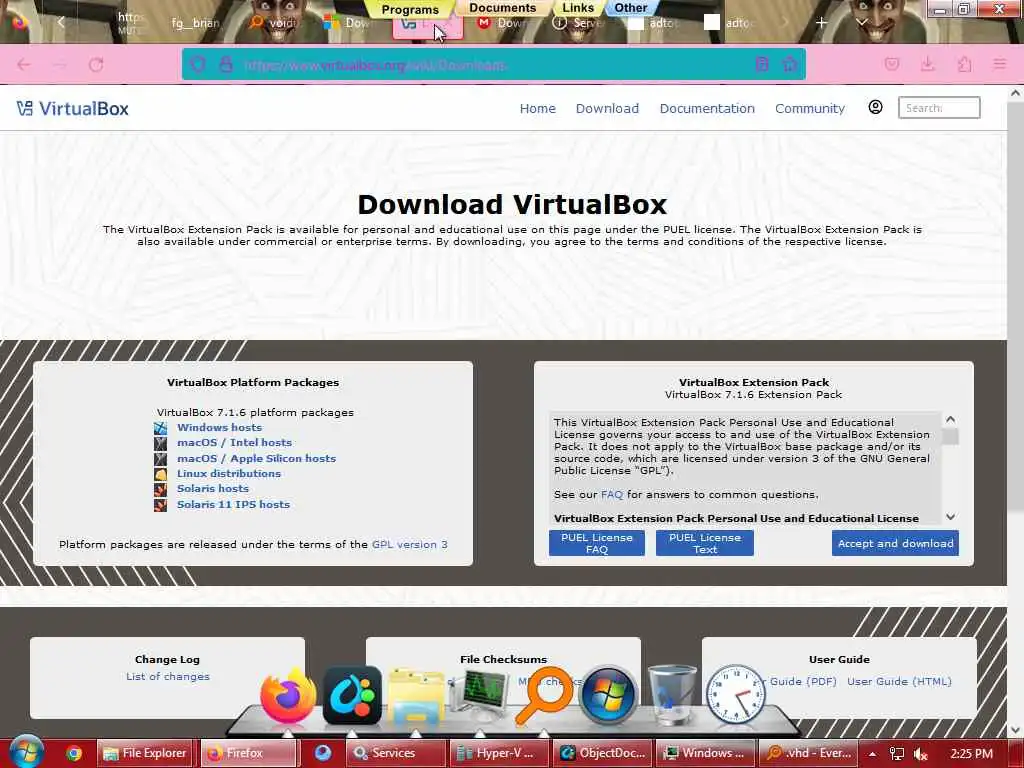The image size is (1024, 768).
Task: Click the browser back arrow
Action: point(24,65)
